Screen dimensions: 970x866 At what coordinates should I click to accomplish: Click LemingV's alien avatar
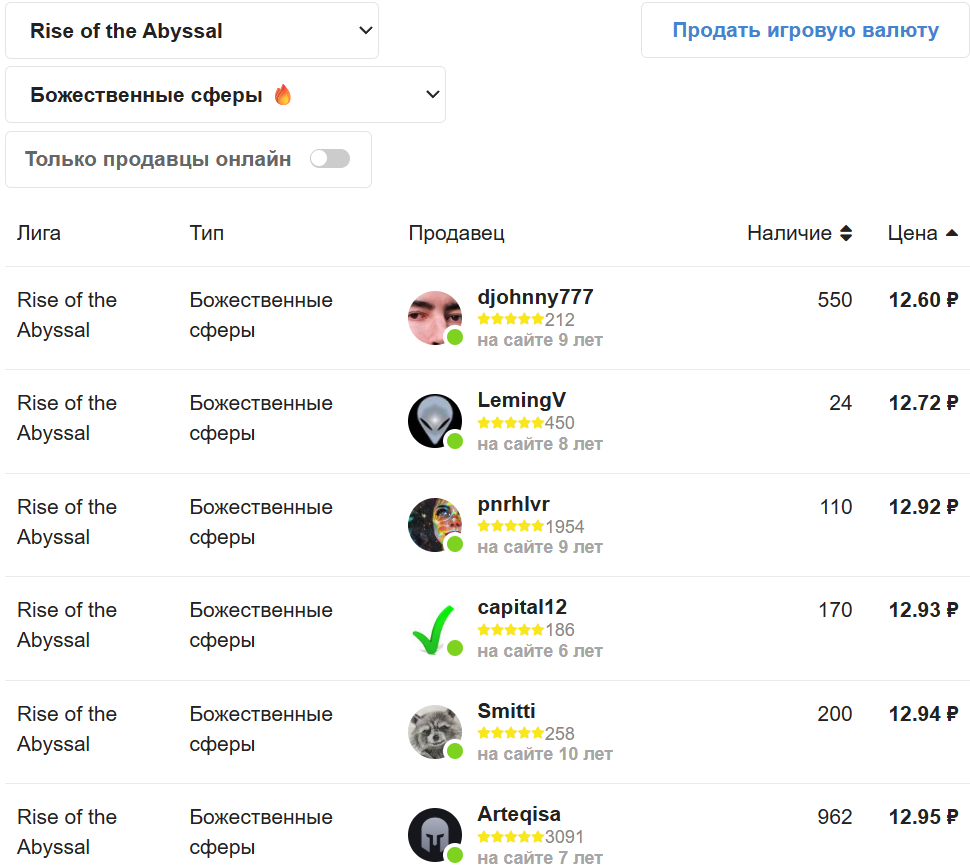pos(434,421)
